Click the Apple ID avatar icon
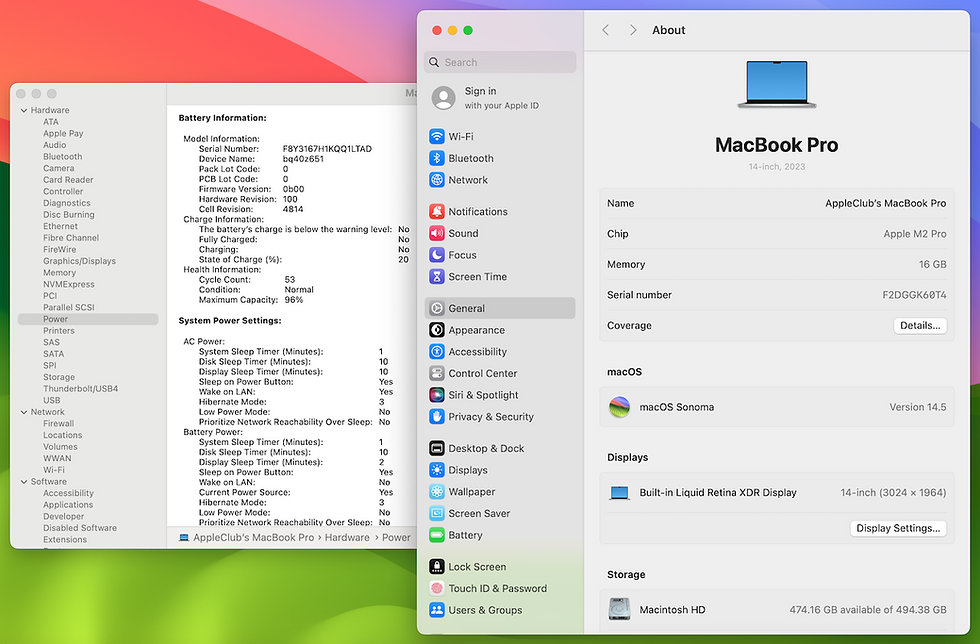The width and height of the screenshot is (980, 644). pos(444,98)
